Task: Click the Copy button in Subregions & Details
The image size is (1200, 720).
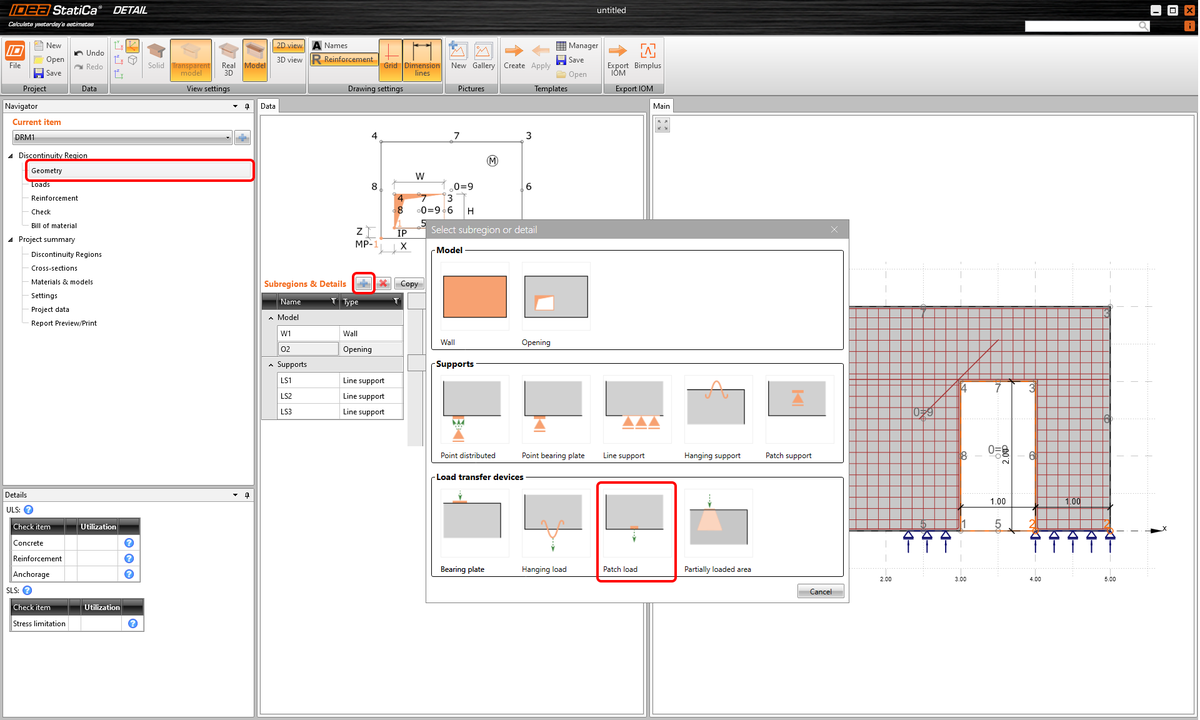Action: click(408, 283)
